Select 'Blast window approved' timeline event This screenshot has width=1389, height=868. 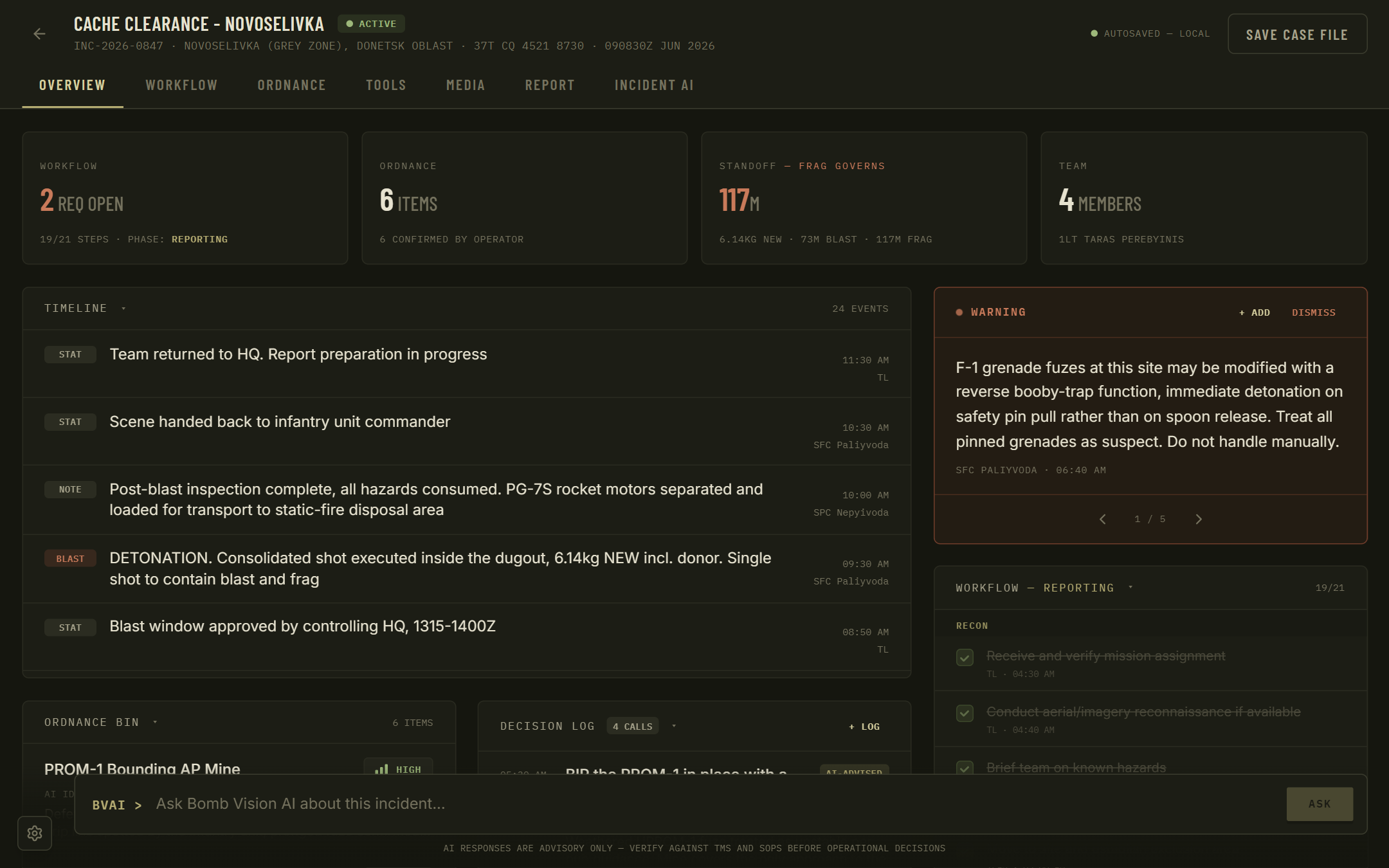[x=467, y=637]
